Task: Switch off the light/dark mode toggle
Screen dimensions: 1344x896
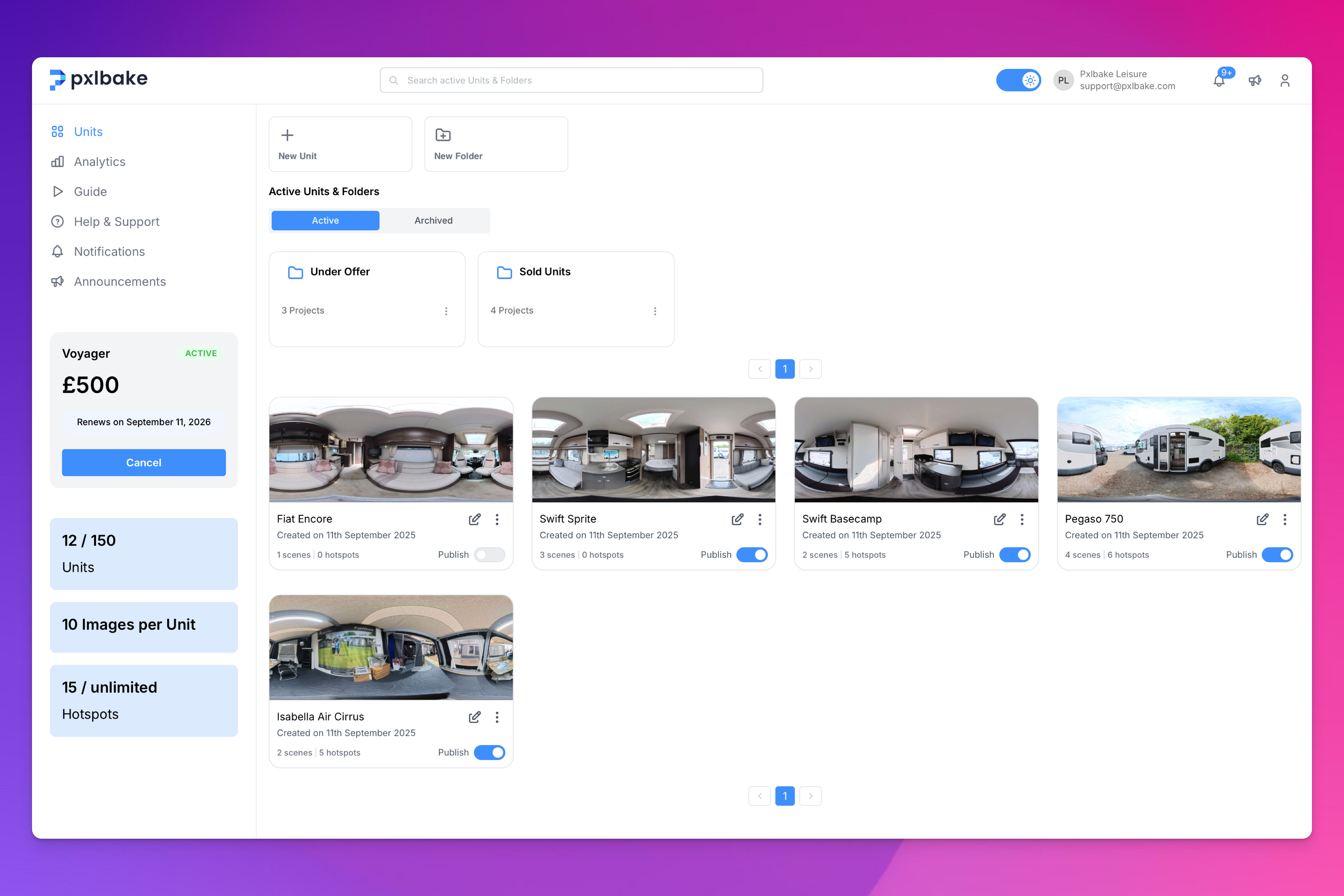Action: (x=1019, y=80)
